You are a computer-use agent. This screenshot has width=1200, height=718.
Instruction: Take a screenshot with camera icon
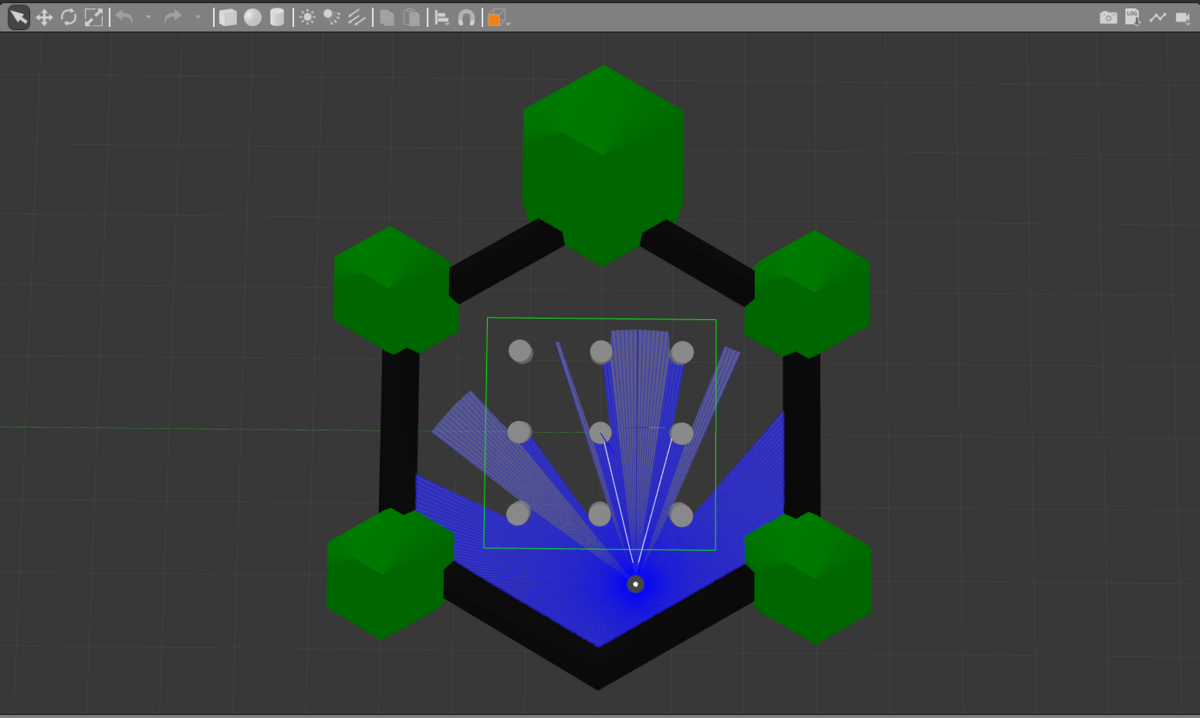1108,17
